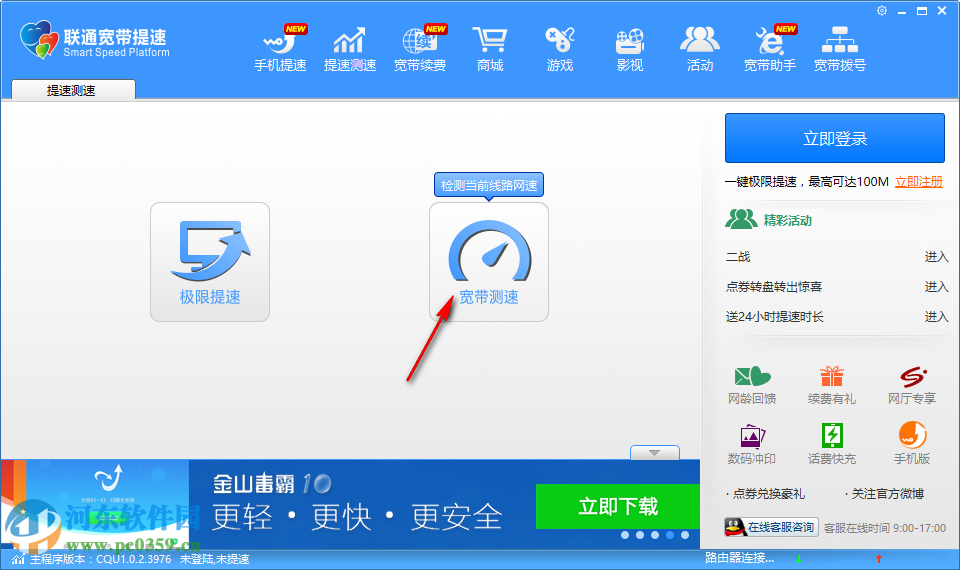Viewport: 960px width, 570px height.
Task: Select the fourth banner carousel dot
Action: click(x=670, y=535)
